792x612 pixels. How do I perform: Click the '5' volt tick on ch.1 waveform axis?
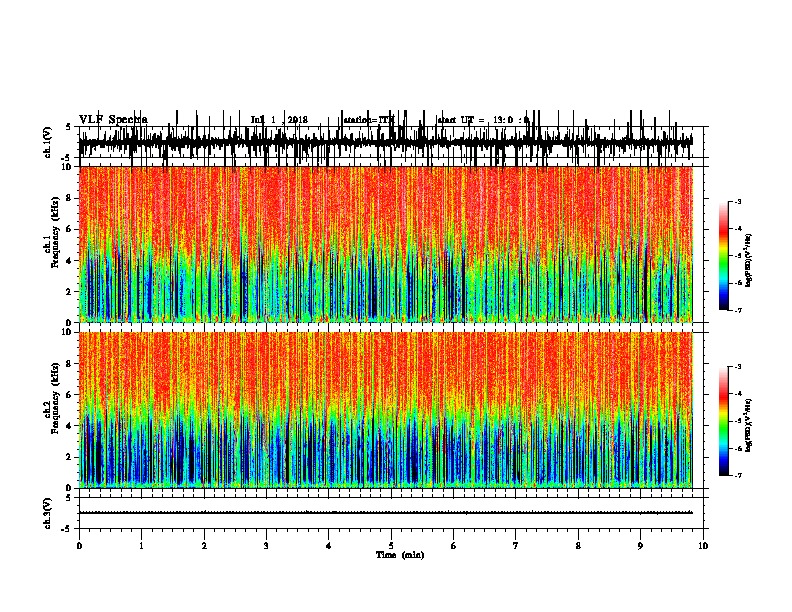(69, 127)
